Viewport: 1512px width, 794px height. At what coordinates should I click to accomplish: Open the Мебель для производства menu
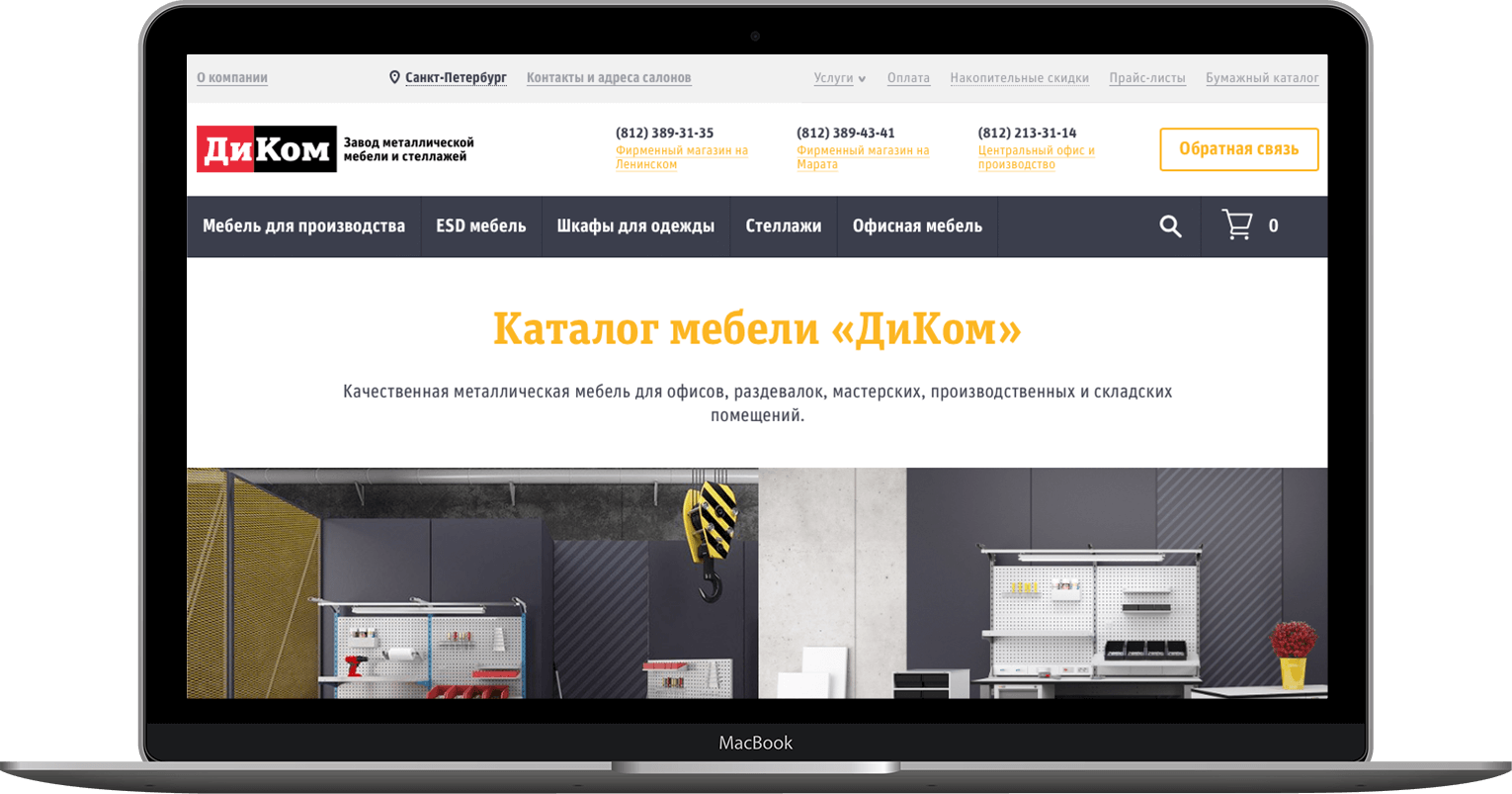click(x=303, y=226)
